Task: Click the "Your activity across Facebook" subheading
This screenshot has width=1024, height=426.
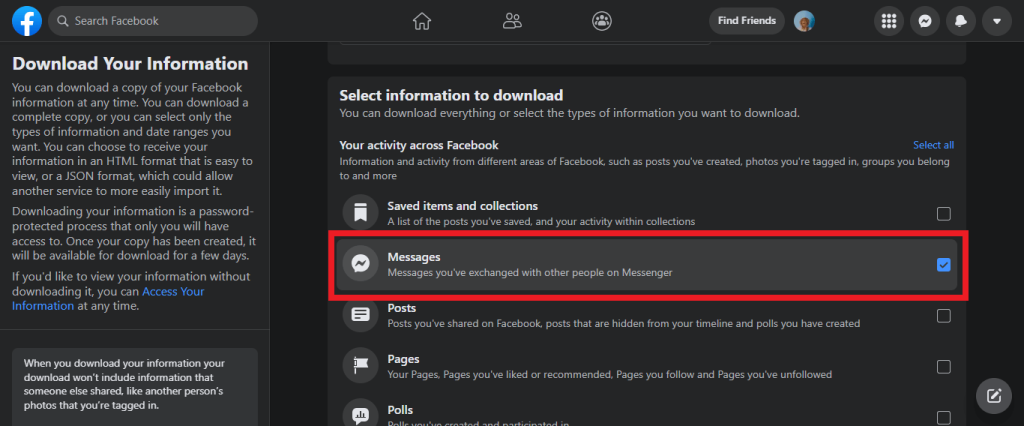Action: pos(419,145)
